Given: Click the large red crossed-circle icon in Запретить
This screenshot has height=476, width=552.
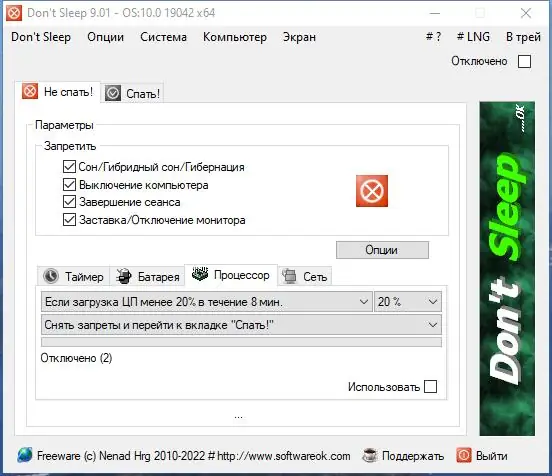Looking at the screenshot, I should [372, 191].
